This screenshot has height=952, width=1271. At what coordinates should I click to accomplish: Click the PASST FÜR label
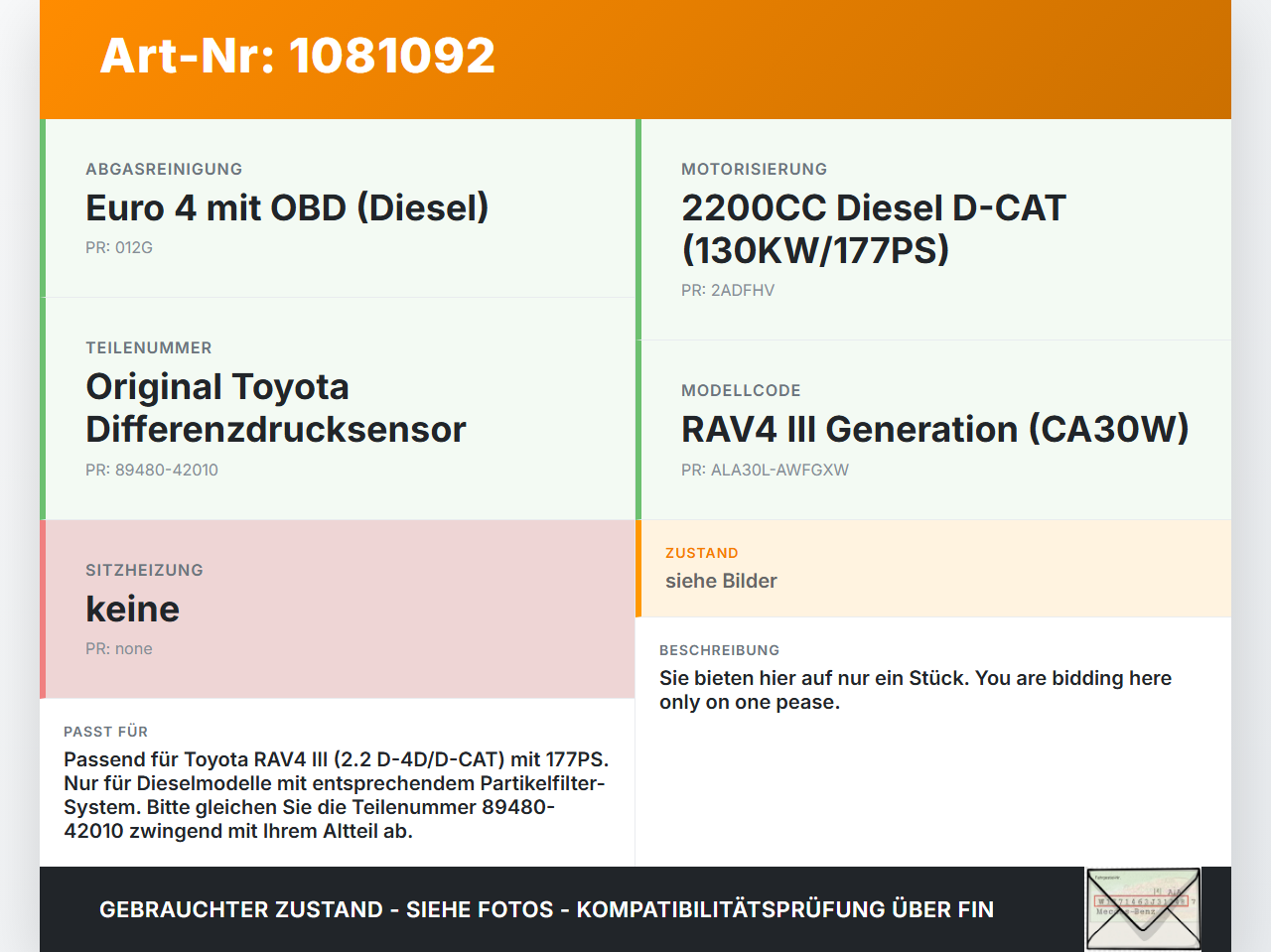point(105,732)
